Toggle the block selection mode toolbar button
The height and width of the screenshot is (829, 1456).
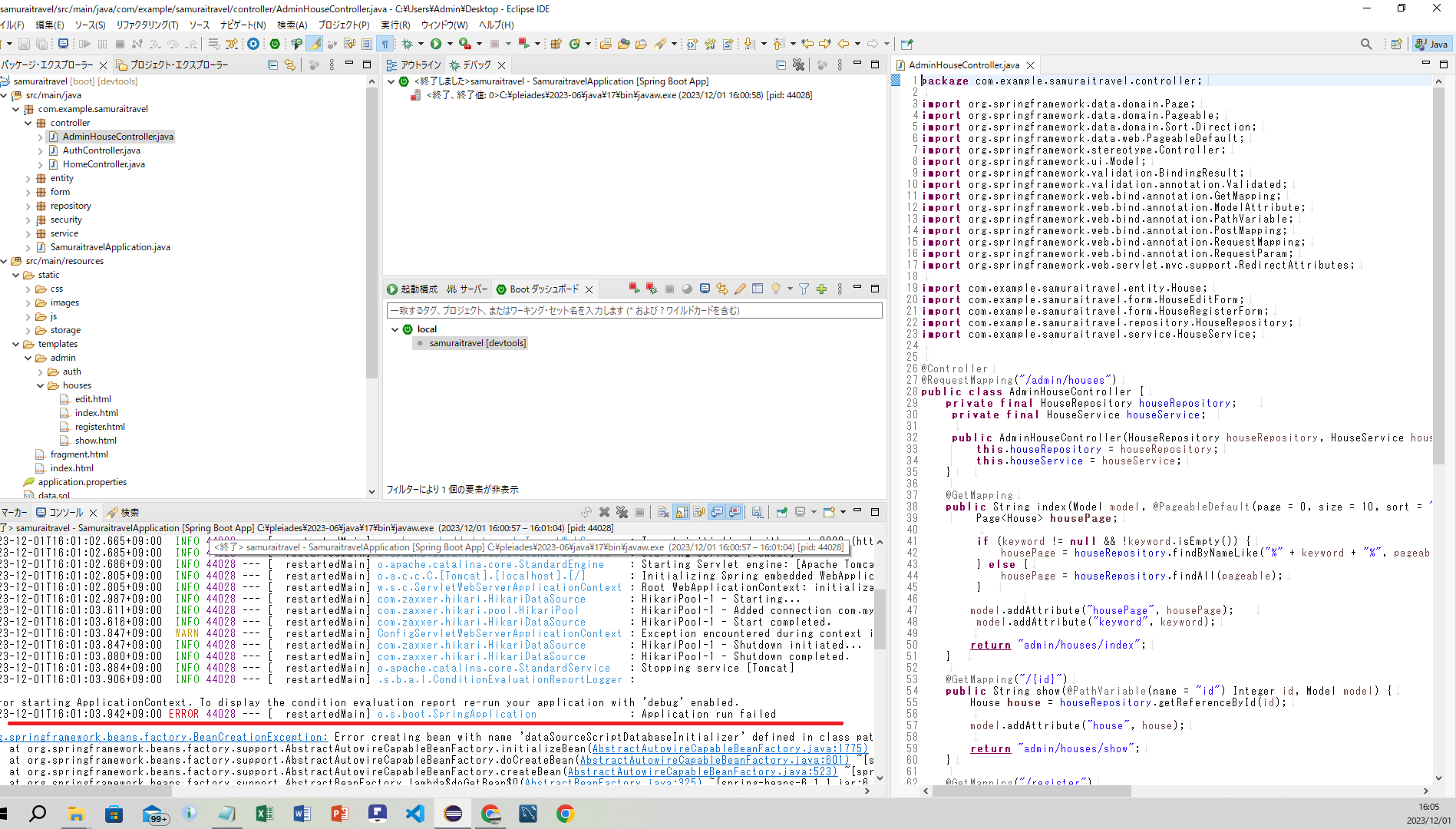point(367,44)
